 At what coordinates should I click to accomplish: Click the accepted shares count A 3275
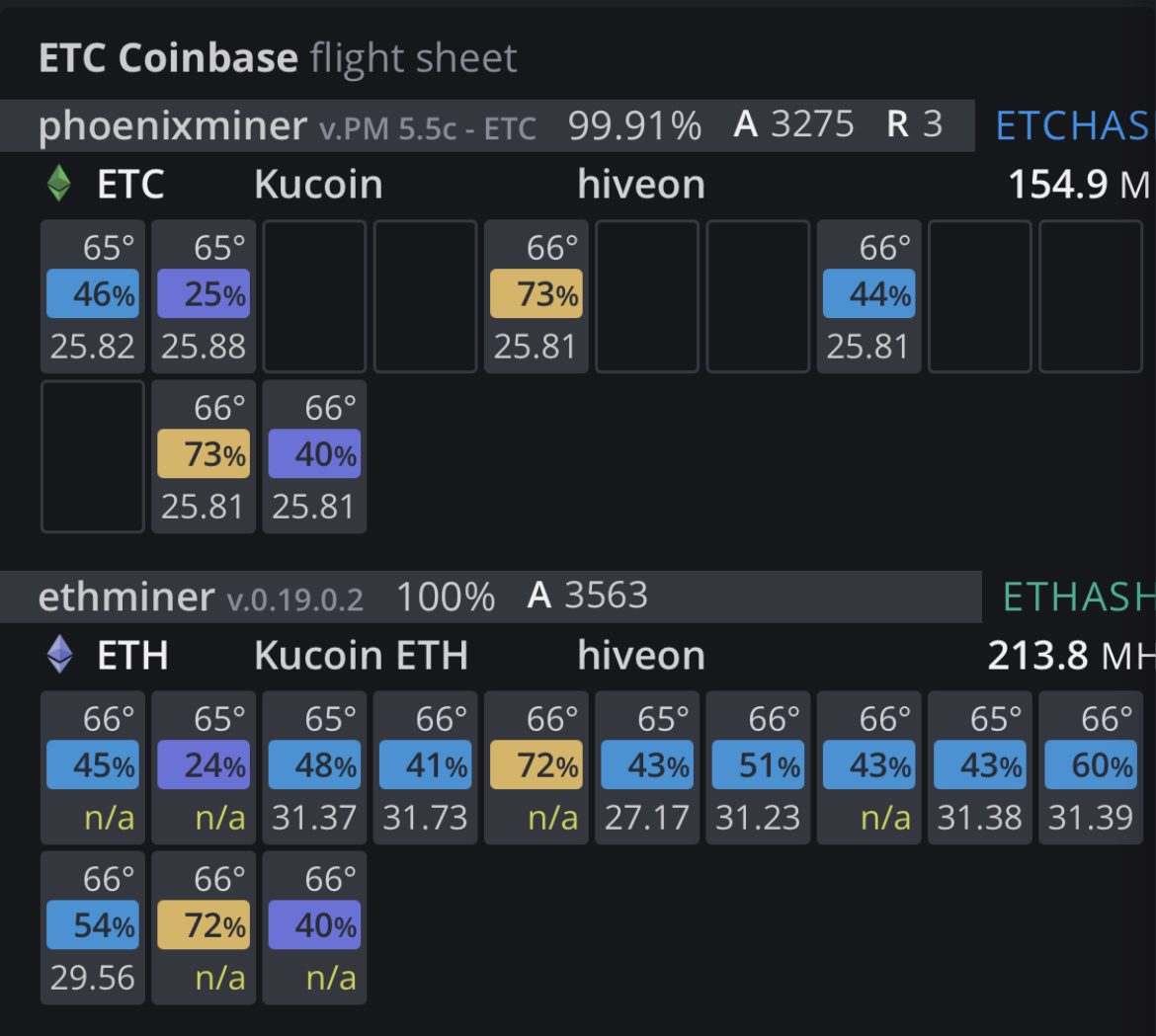tap(794, 124)
